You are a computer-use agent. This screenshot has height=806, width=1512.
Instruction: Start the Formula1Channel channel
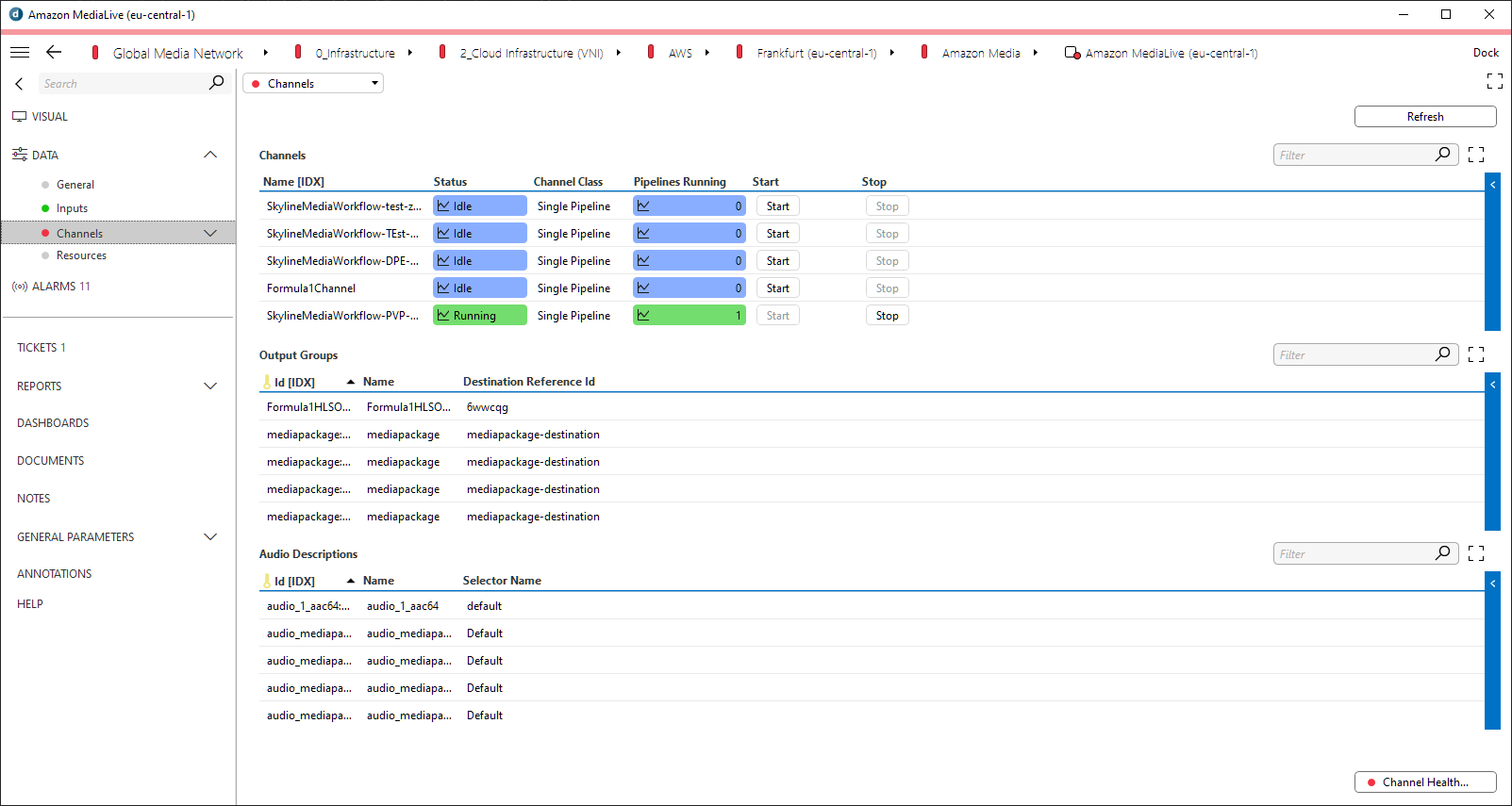(x=778, y=288)
